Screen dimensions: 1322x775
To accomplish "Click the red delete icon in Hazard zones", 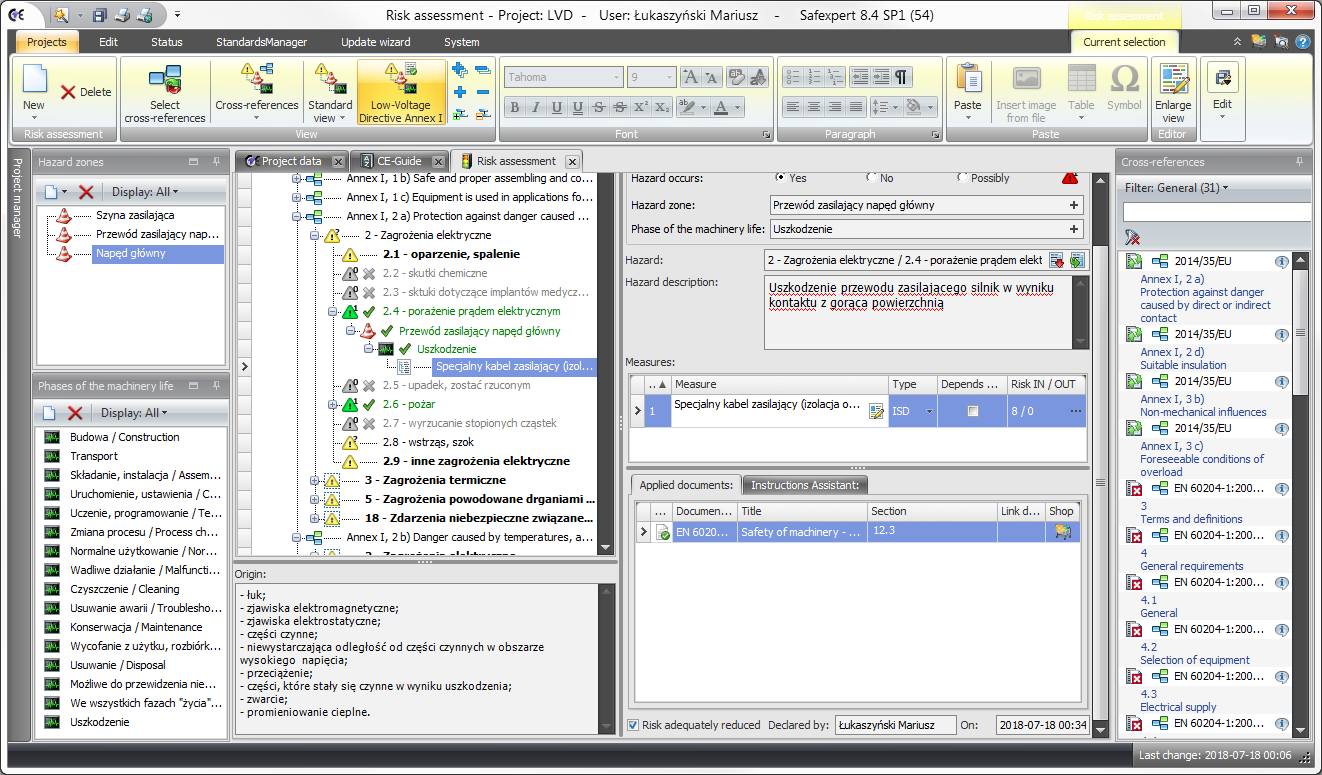I will coord(86,192).
